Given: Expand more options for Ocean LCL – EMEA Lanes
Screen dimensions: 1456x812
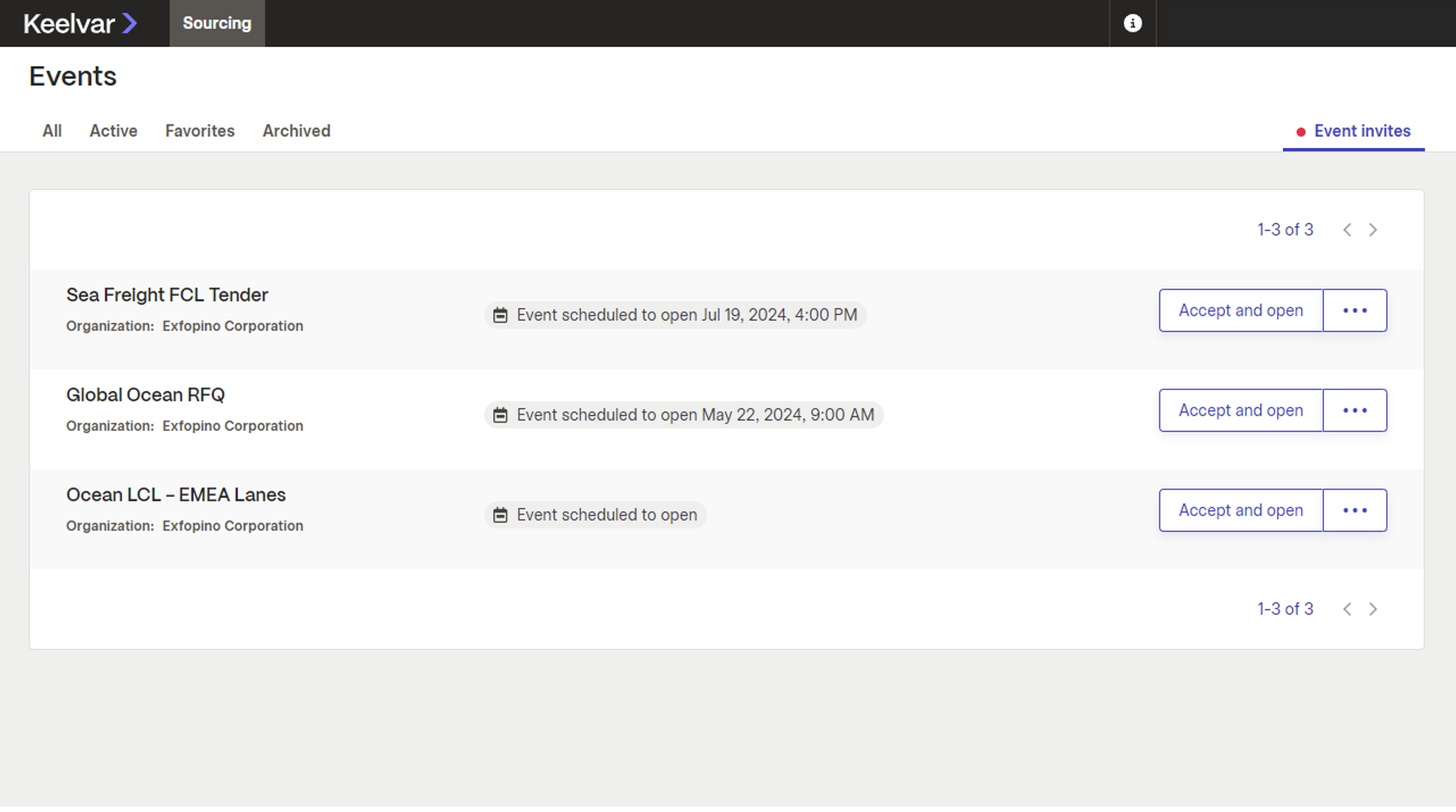Looking at the screenshot, I should pos(1354,511).
